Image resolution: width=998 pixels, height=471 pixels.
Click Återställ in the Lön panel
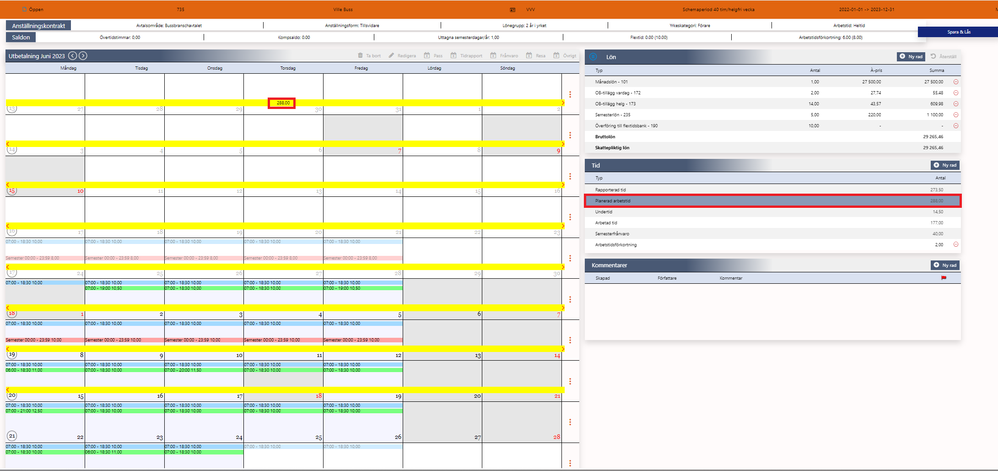coord(943,57)
